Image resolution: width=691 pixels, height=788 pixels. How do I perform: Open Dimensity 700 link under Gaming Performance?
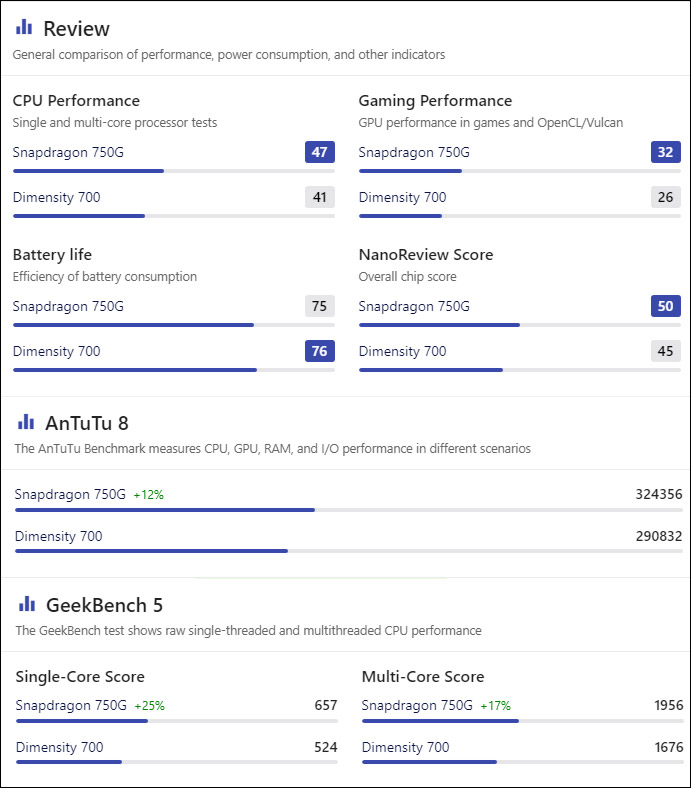click(402, 198)
